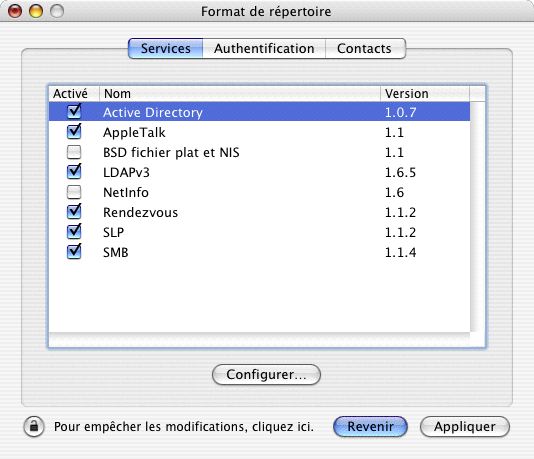Screen dimensions: 534x459
Task: Sort by the Nom column header
Action: 240,94
